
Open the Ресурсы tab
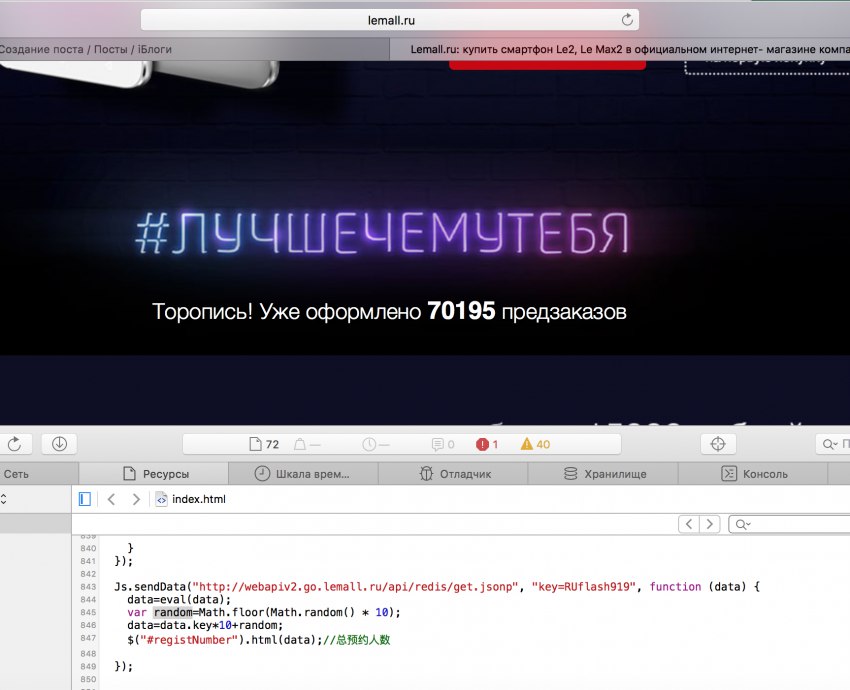154,474
